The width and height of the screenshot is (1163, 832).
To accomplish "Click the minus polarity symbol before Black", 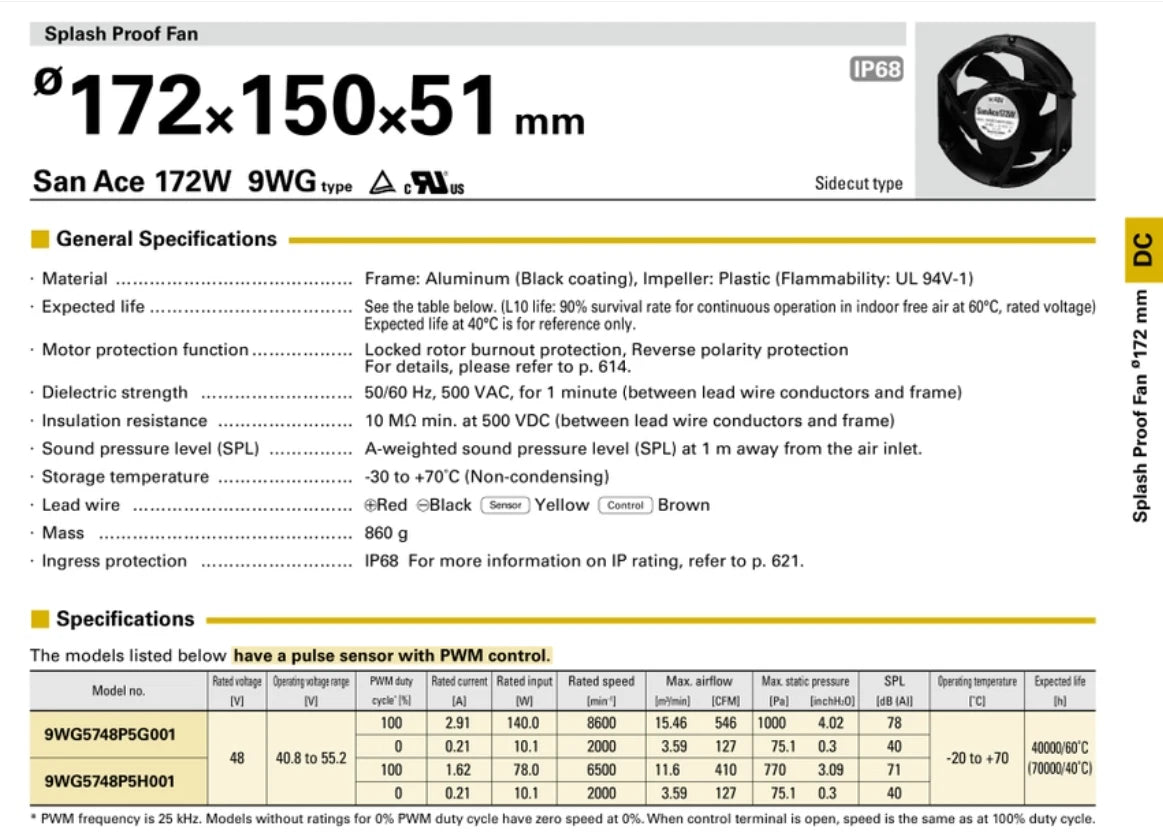I will [x=423, y=505].
